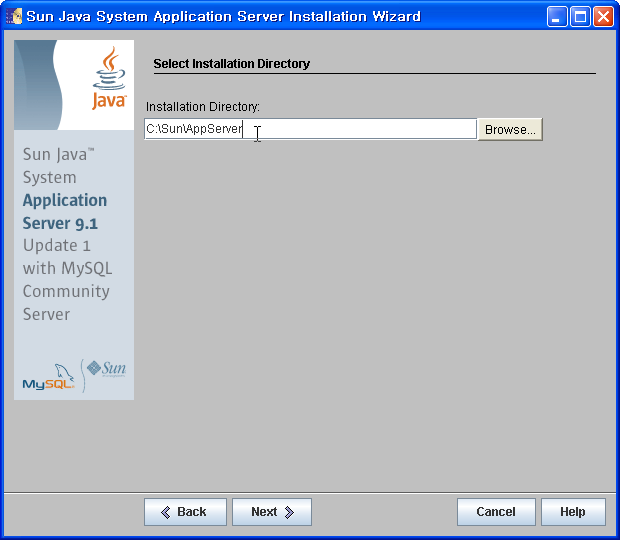
Task: Click 'with MySQL Community Server' sidebar text
Action: pyautogui.click(x=67, y=291)
